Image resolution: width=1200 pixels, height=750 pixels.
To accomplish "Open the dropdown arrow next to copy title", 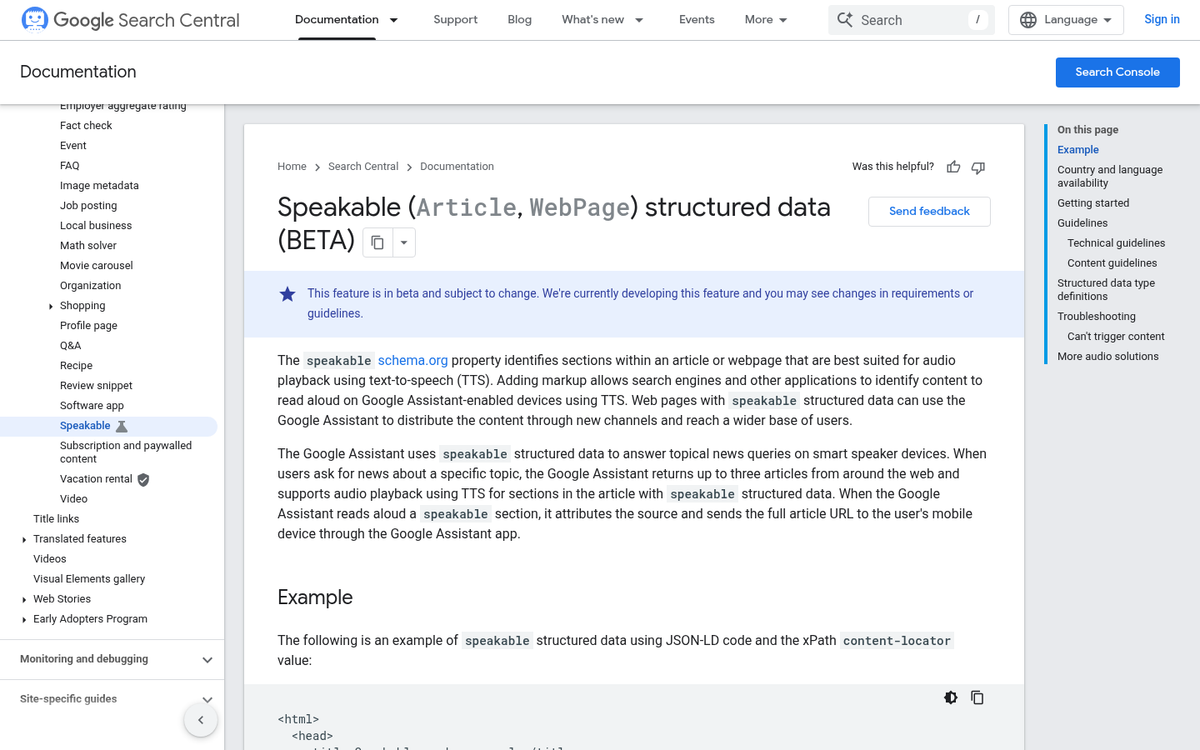I will [404, 242].
